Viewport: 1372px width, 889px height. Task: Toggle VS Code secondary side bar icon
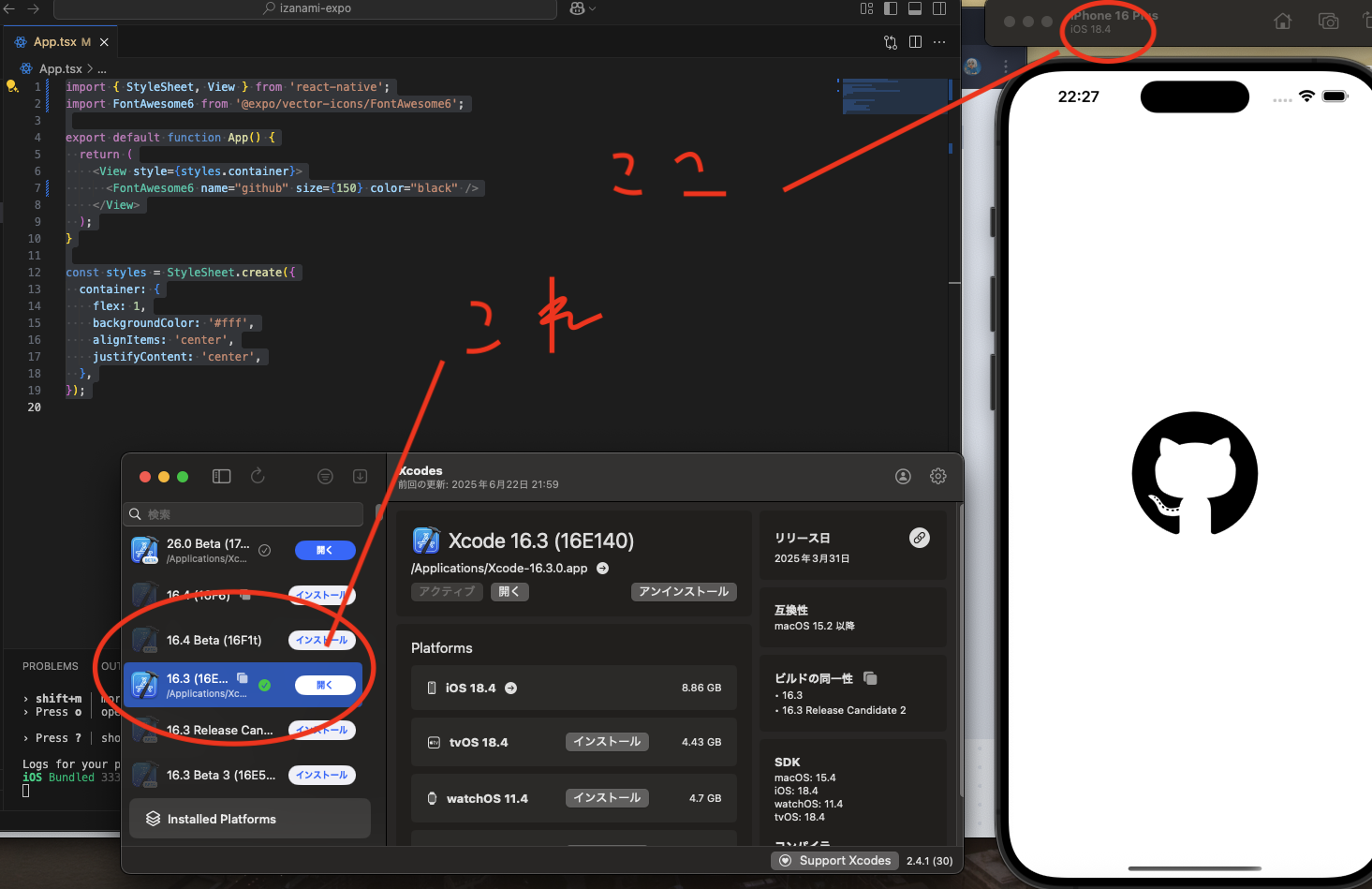click(x=939, y=8)
